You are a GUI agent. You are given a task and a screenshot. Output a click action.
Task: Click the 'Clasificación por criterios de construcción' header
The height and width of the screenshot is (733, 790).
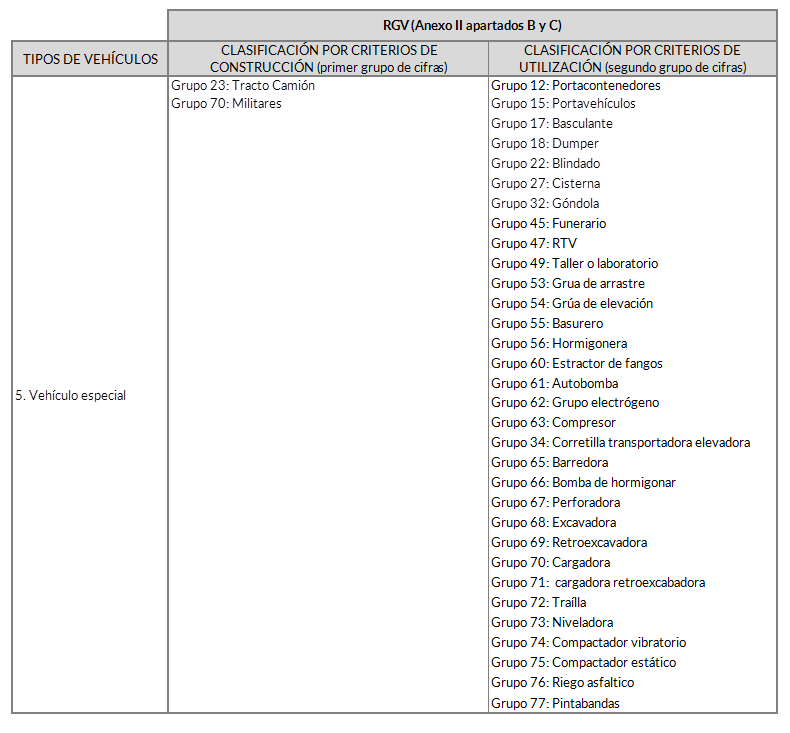[328, 59]
